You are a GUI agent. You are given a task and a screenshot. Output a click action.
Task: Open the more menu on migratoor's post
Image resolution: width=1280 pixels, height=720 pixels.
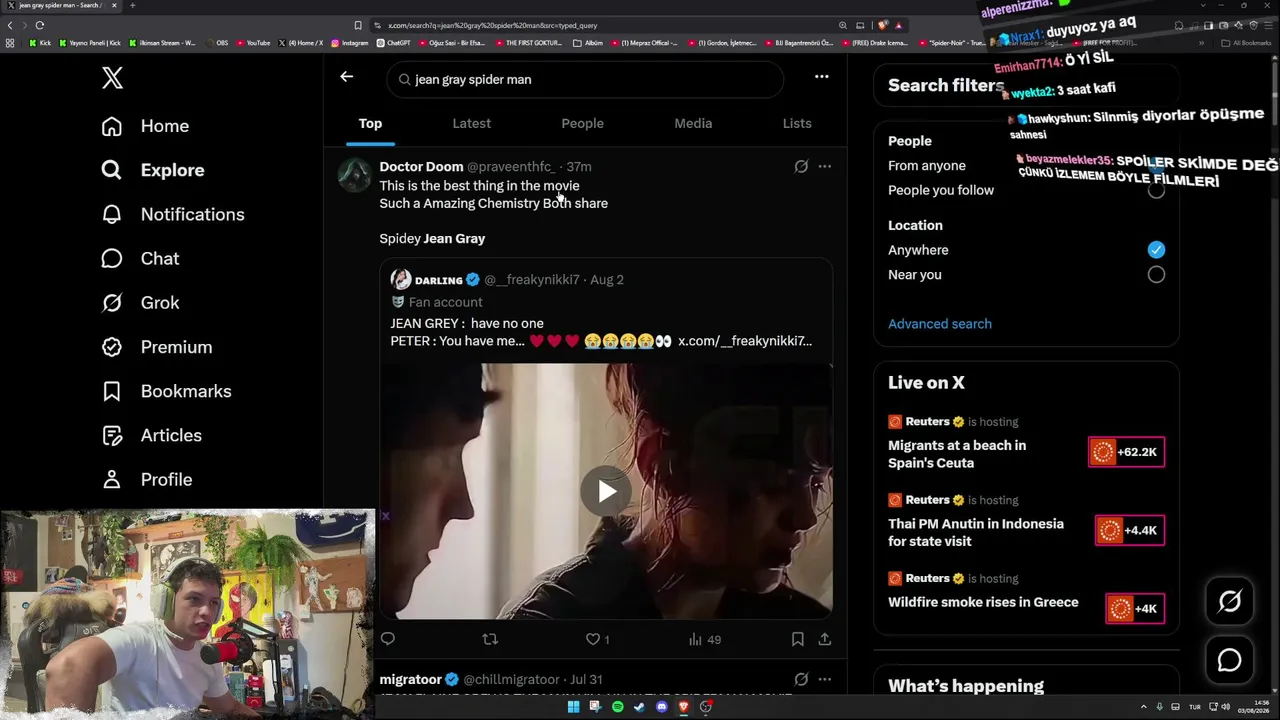click(824, 679)
